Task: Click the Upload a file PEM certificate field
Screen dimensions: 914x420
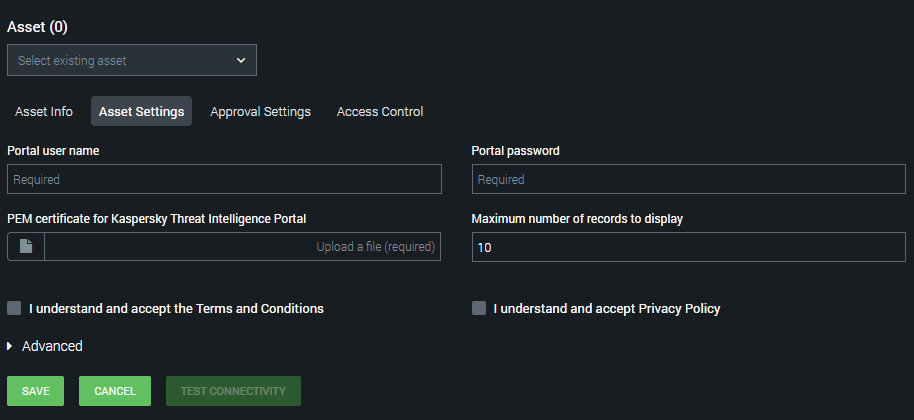Action: coord(242,246)
